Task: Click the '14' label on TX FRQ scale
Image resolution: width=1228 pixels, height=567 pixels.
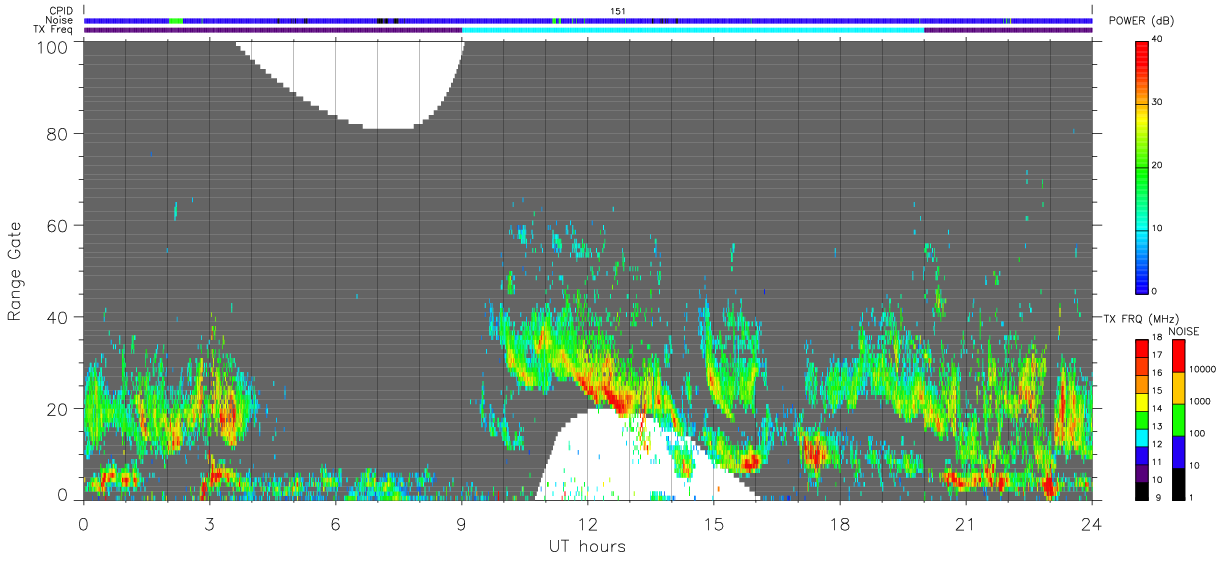Action: pos(1158,408)
